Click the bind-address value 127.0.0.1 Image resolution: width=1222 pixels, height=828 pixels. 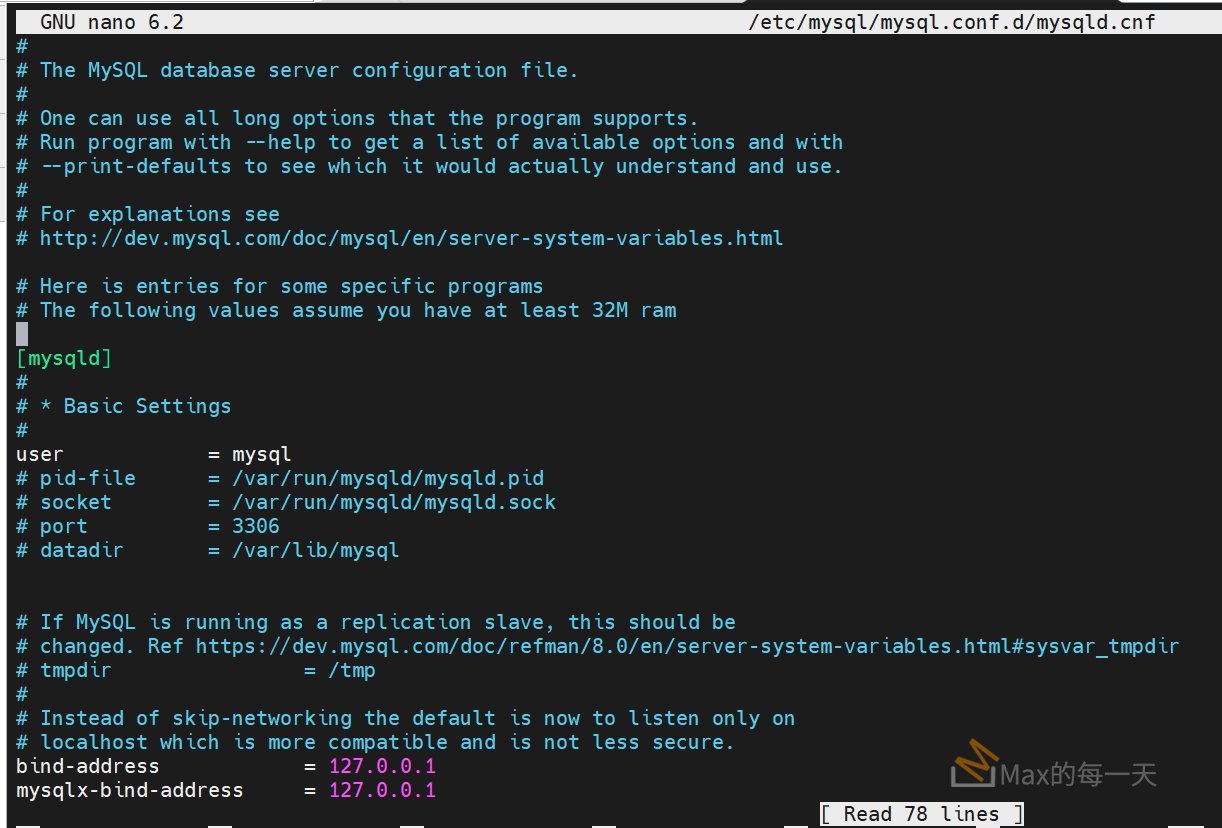pos(382,766)
